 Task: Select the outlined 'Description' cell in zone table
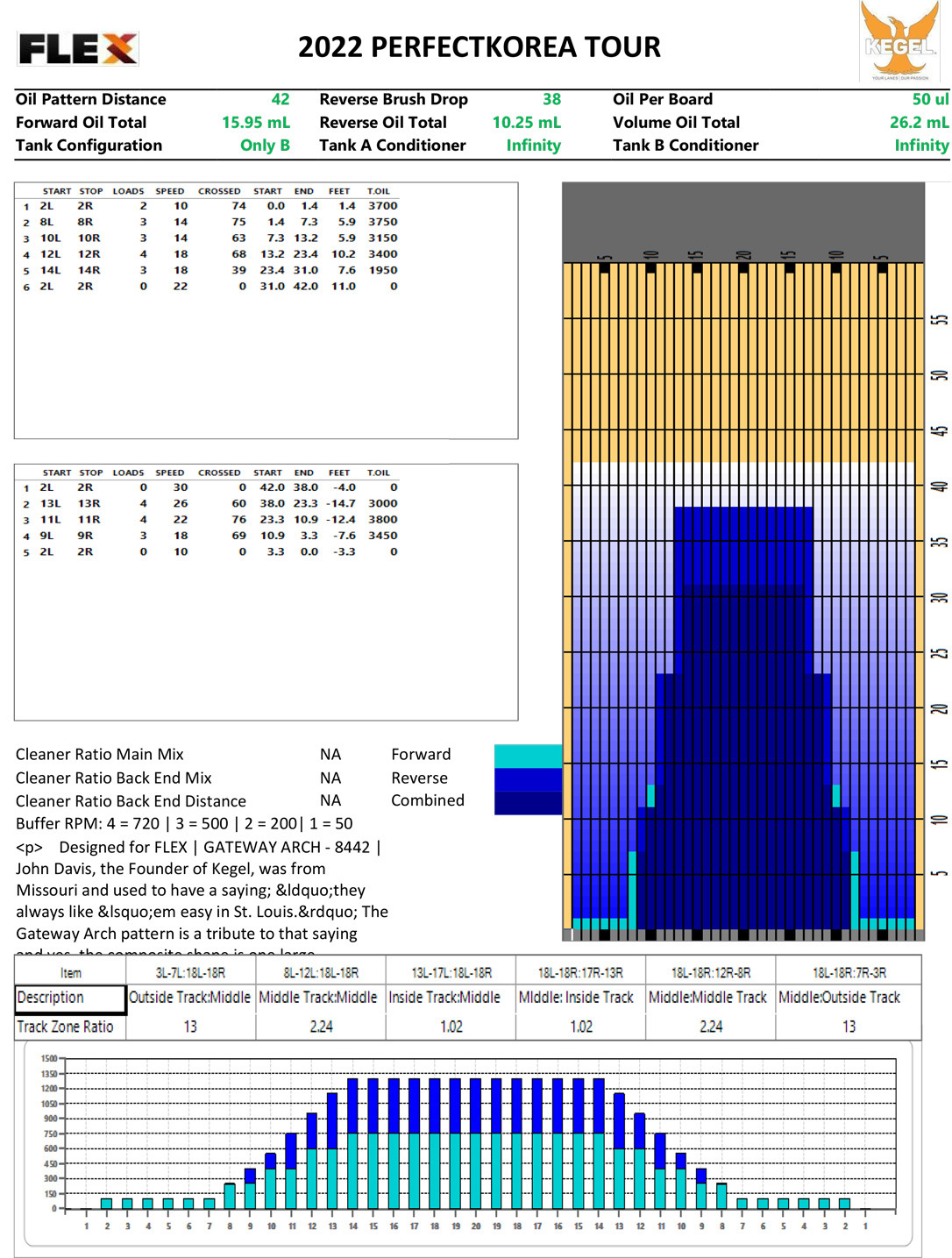coord(71,999)
